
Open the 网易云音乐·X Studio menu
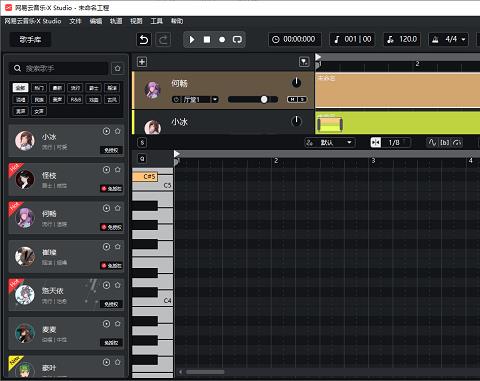pos(33,21)
